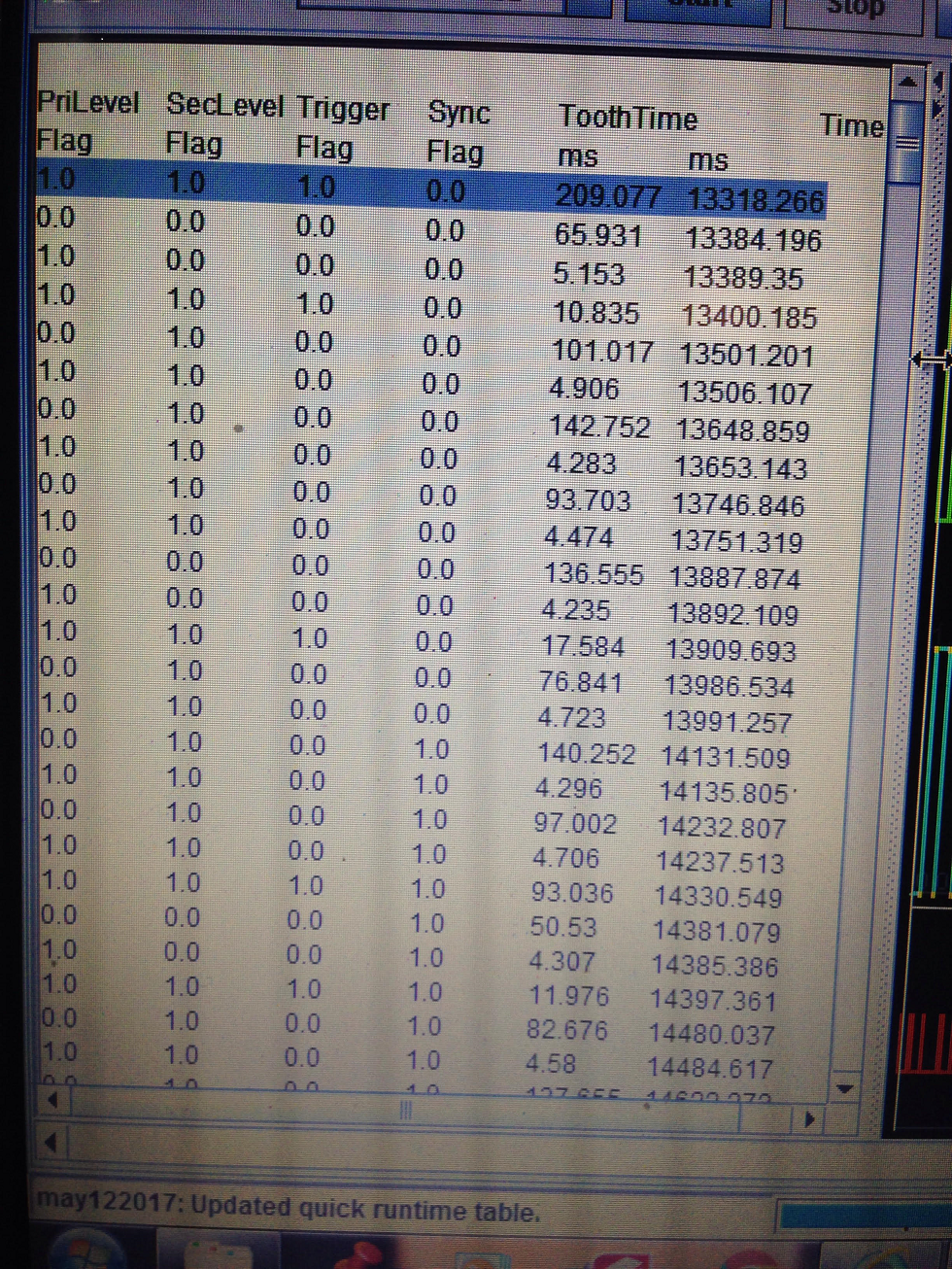Click the Time value 14480.037
The height and width of the screenshot is (1269, 952).
(x=712, y=1034)
